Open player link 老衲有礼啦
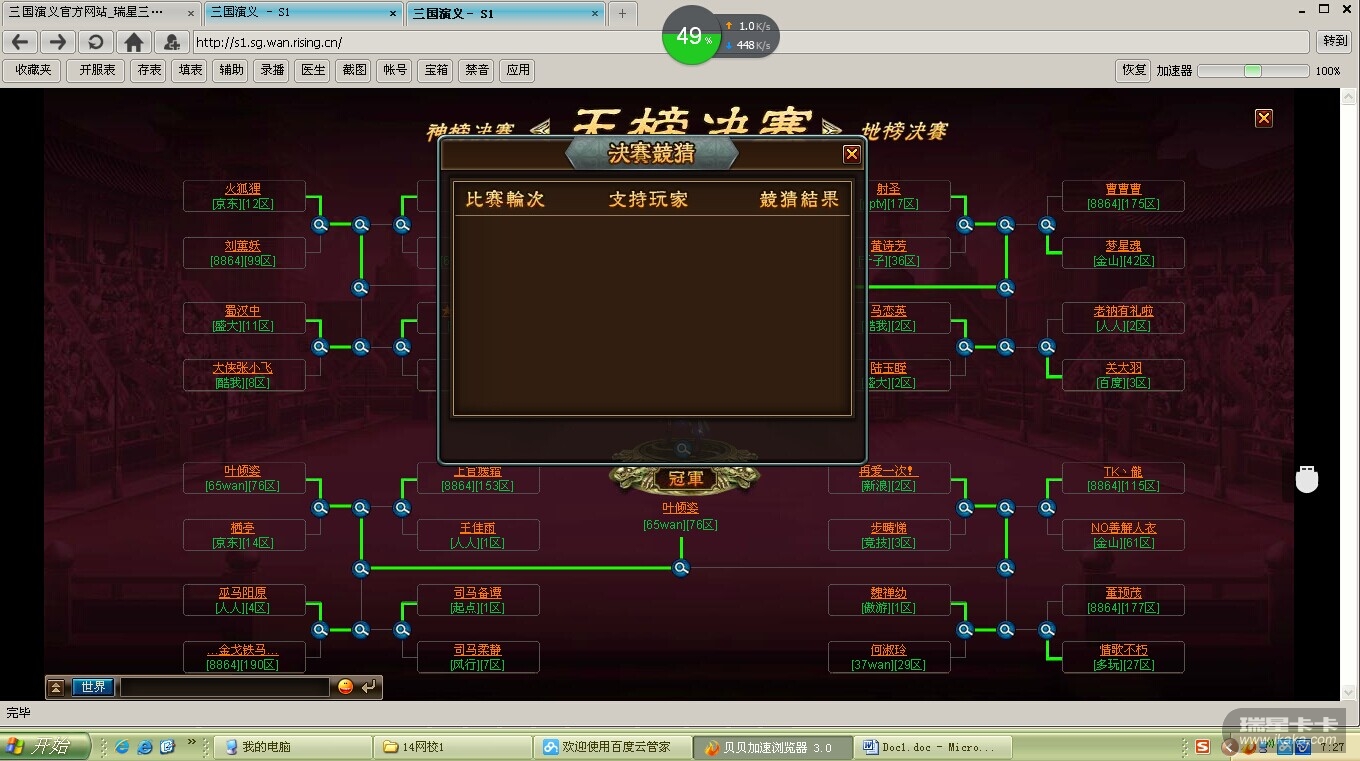Image resolution: width=1360 pixels, height=761 pixels. [x=1123, y=311]
